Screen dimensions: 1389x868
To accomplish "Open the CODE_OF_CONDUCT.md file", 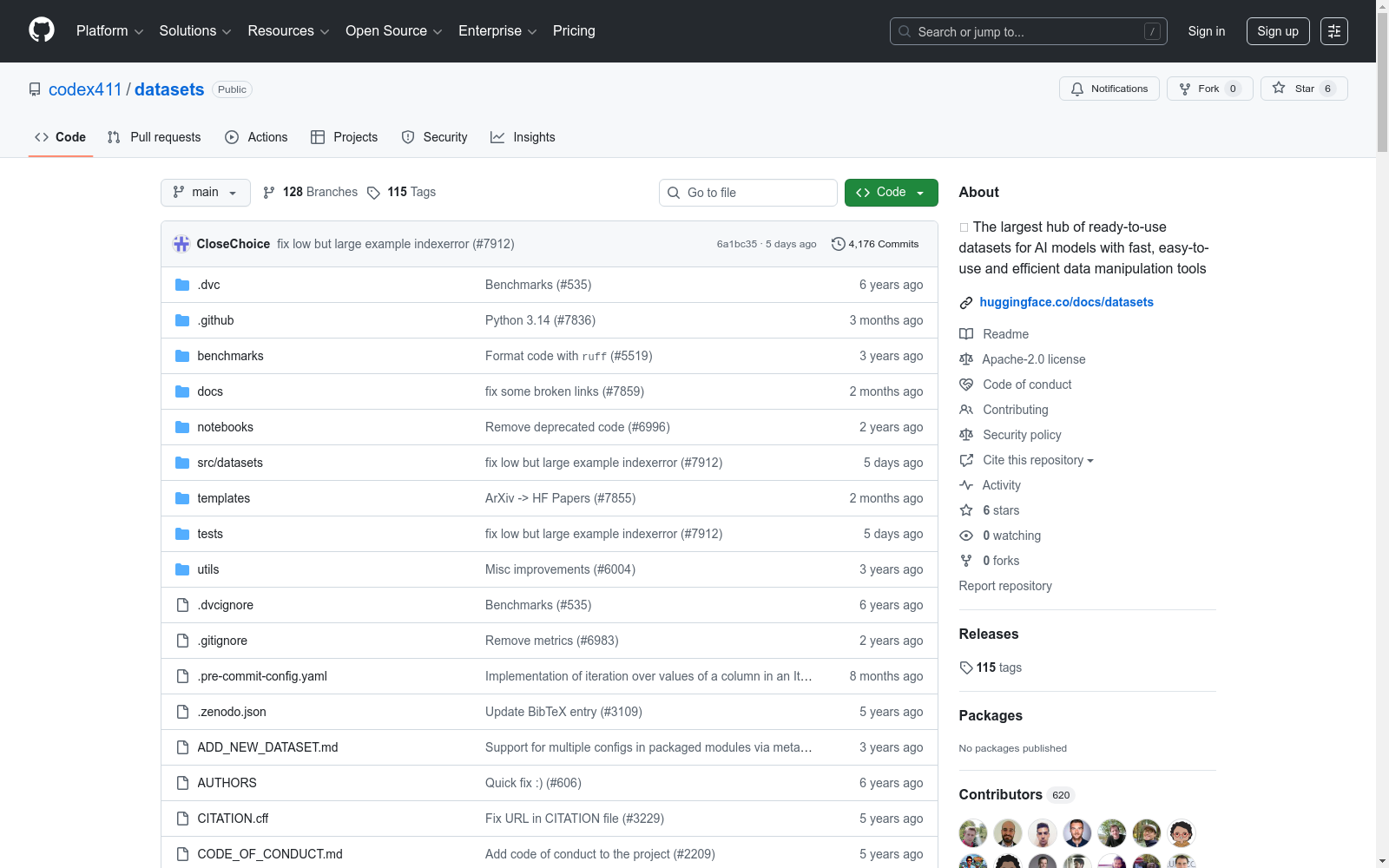I will click(270, 854).
